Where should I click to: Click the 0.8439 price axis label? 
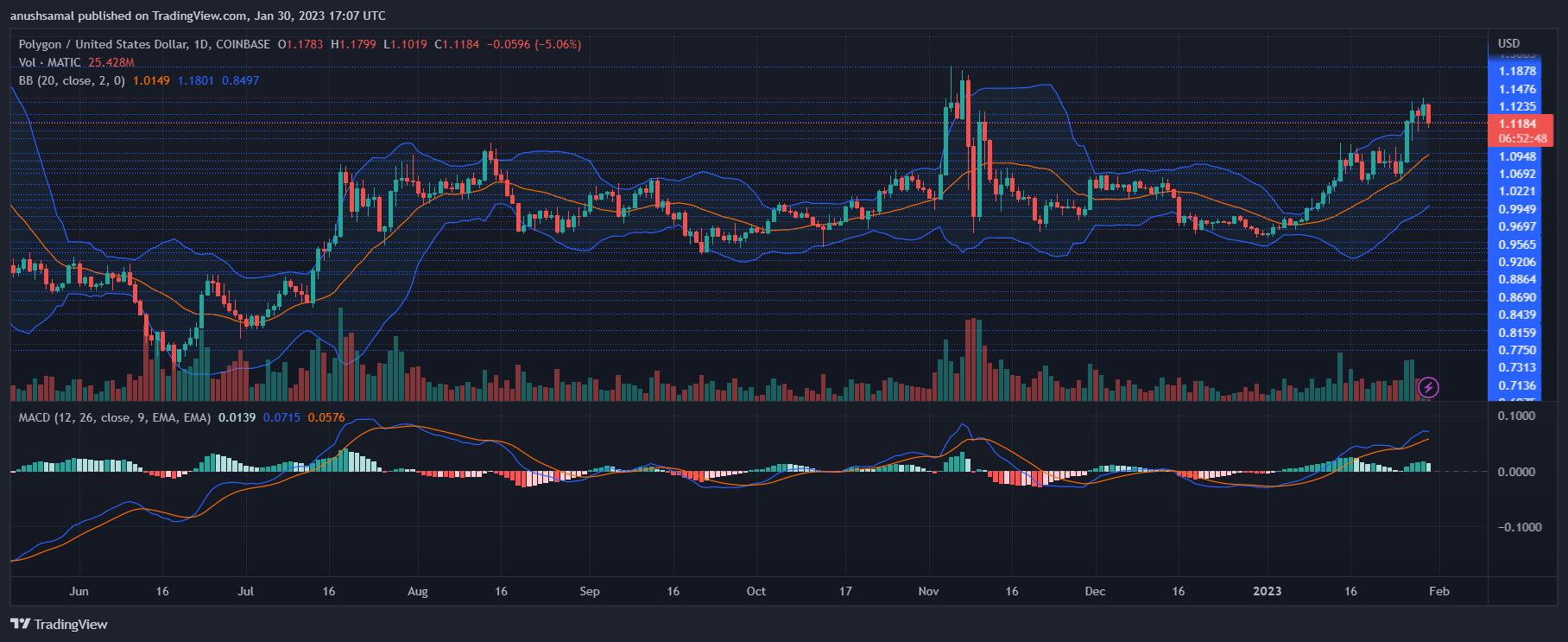point(1517,315)
